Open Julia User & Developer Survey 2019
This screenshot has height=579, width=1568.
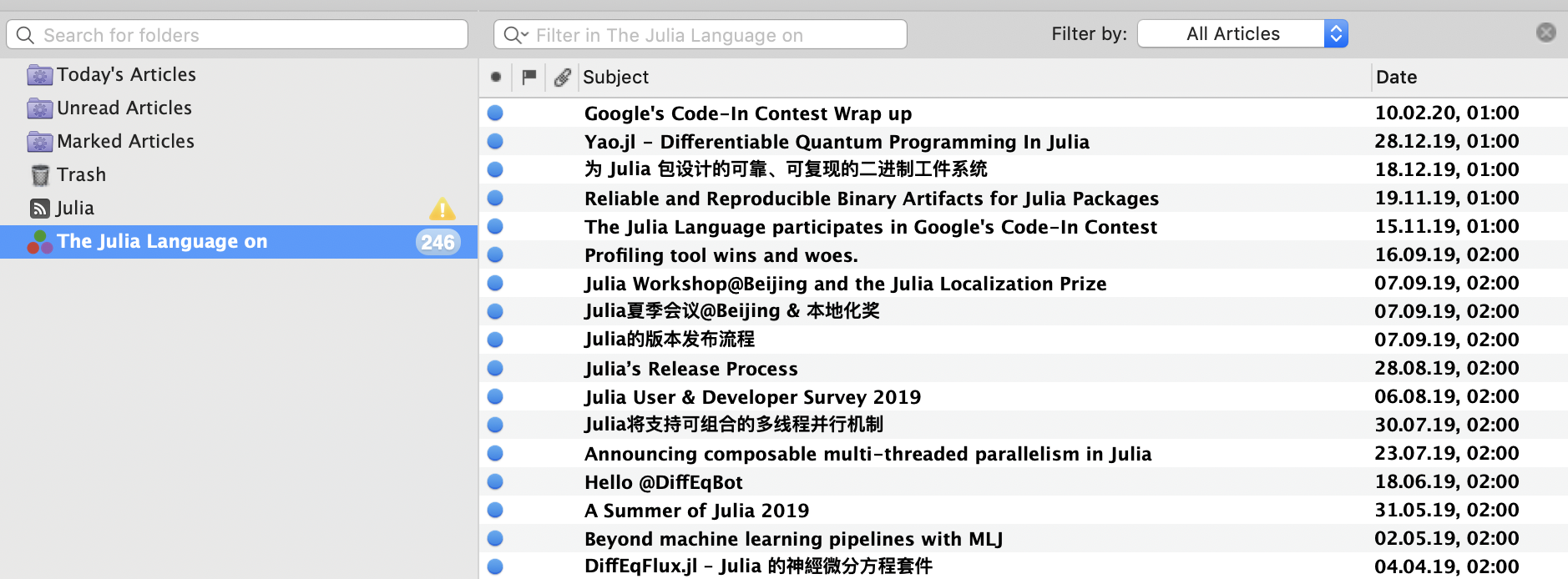point(752,397)
